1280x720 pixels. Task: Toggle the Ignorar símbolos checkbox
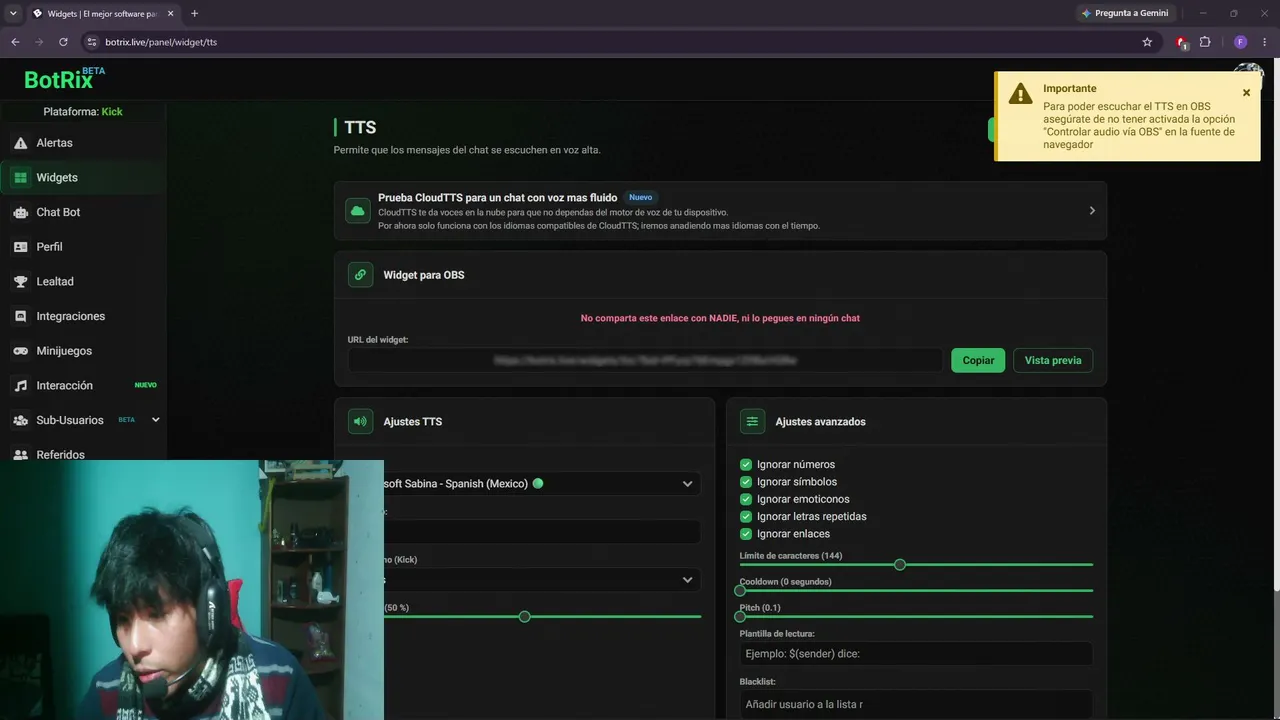746,482
